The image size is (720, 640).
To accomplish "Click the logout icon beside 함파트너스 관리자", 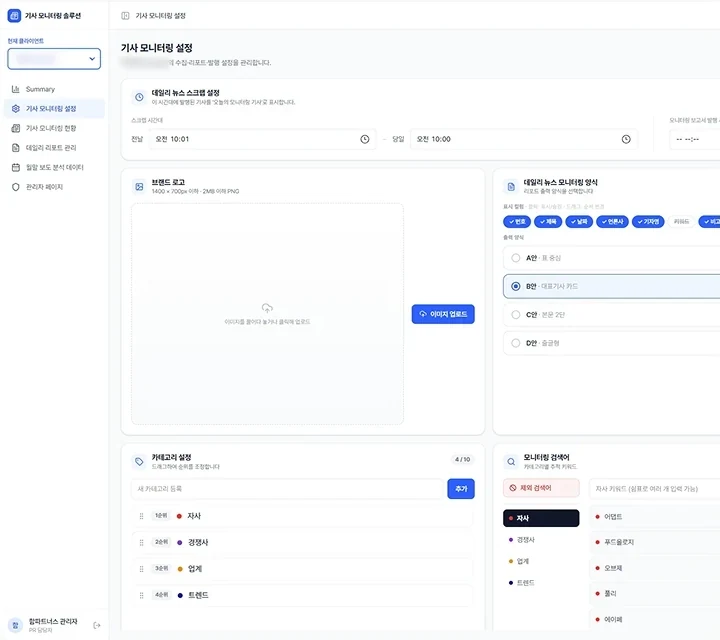I will pos(96,625).
